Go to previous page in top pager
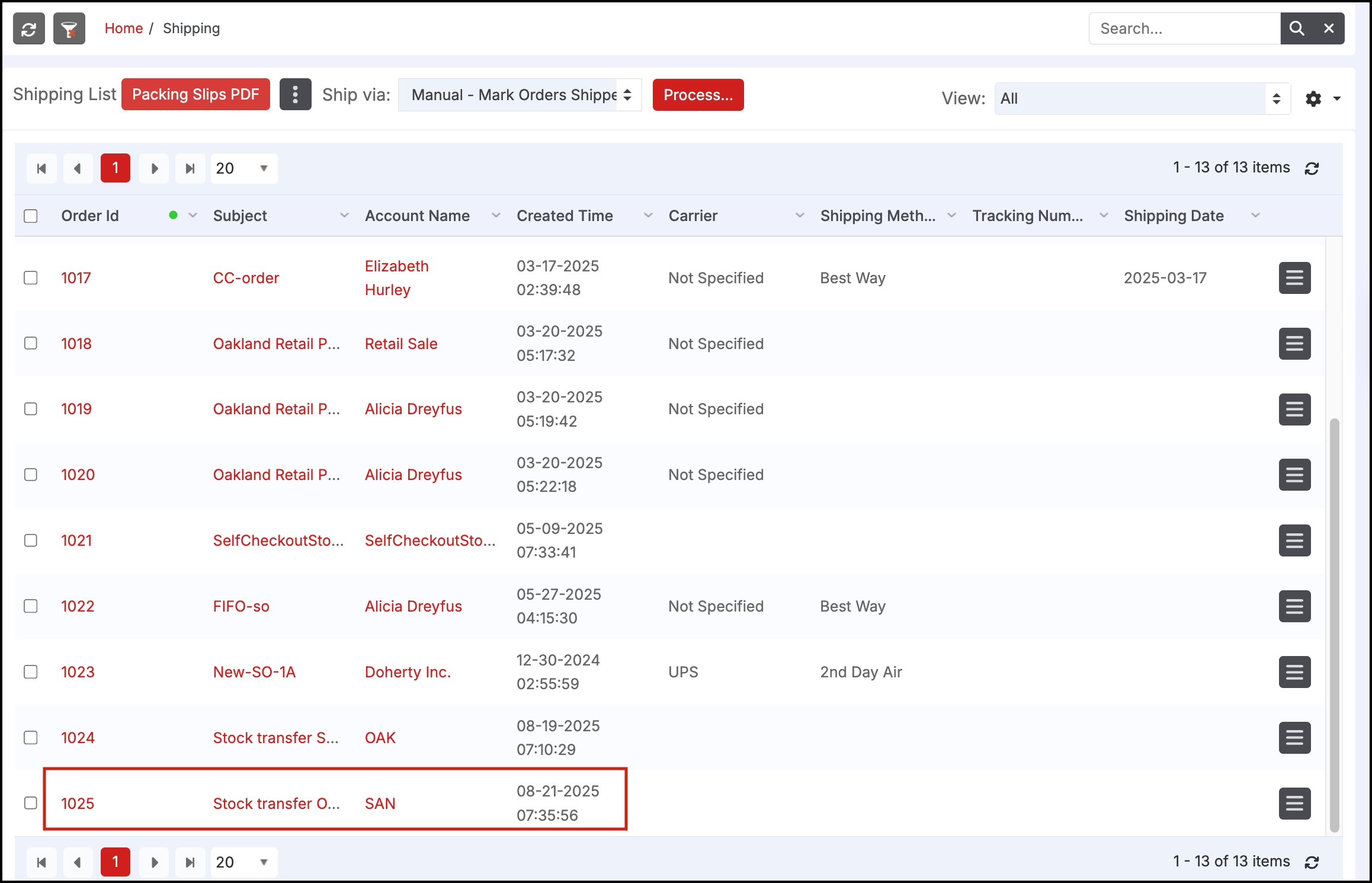 coord(78,168)
